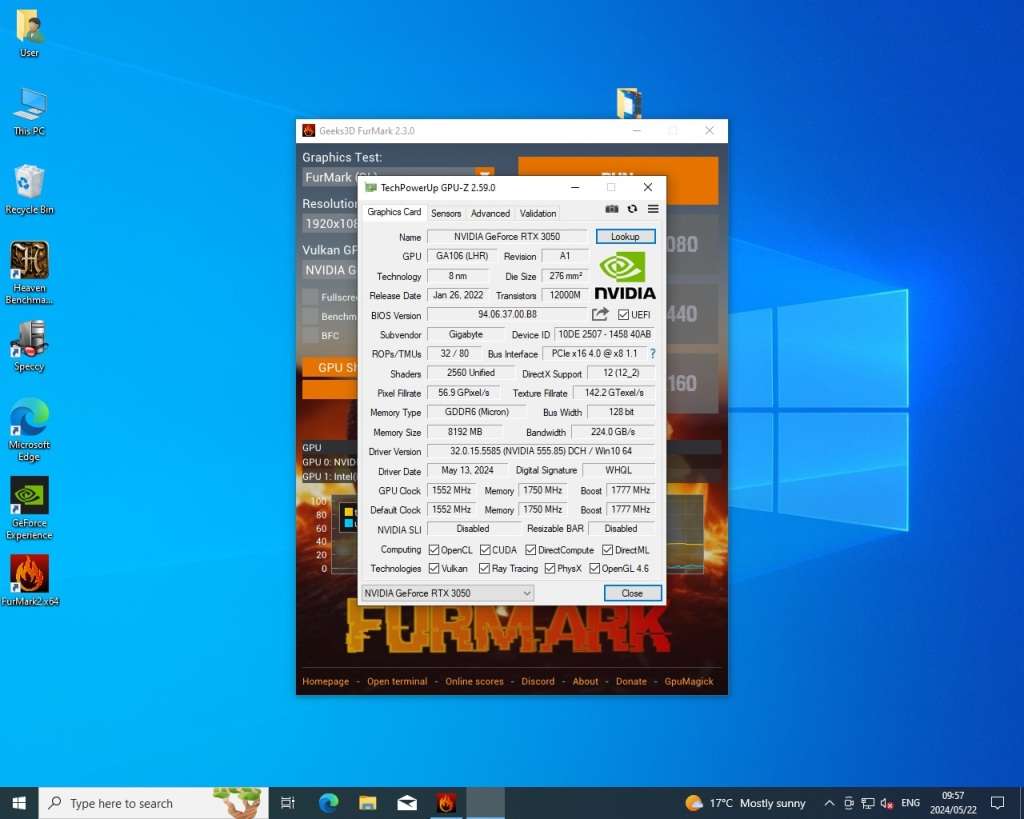Toggle the Ray Tracing checkbox
1024x819 pixels.
click(x=485, y=569)
